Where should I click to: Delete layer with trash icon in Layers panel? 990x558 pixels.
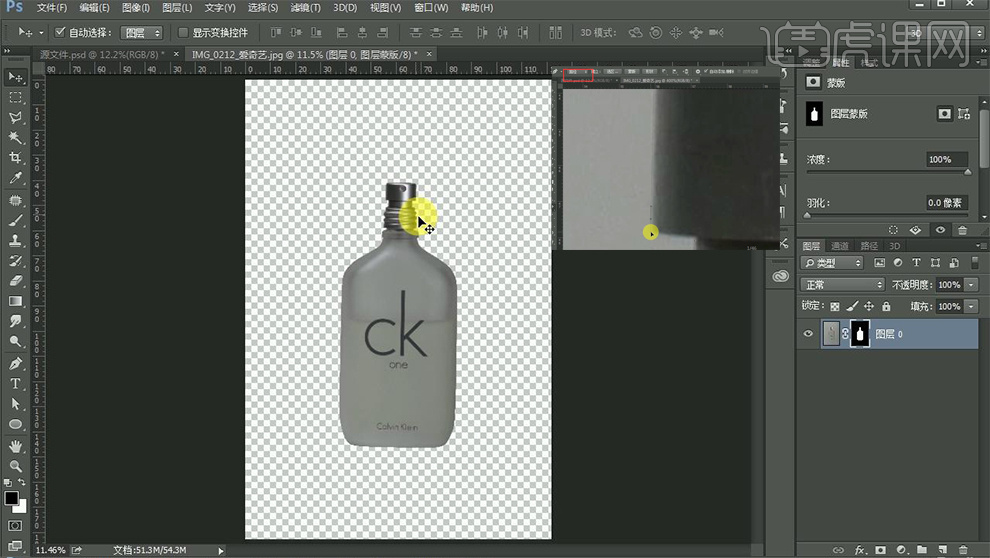click(x=963, y=550)
